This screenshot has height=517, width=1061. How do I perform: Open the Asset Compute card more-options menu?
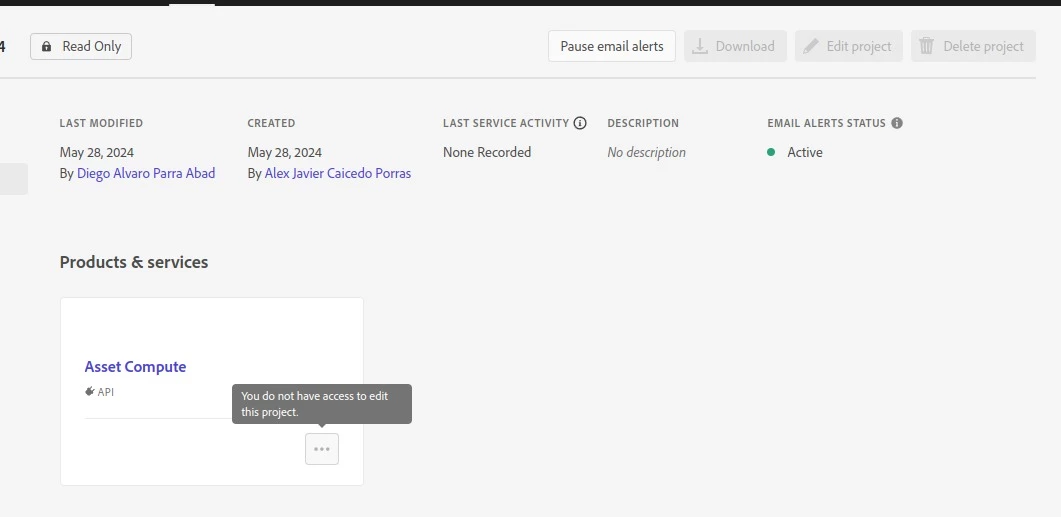coord(322,449)
